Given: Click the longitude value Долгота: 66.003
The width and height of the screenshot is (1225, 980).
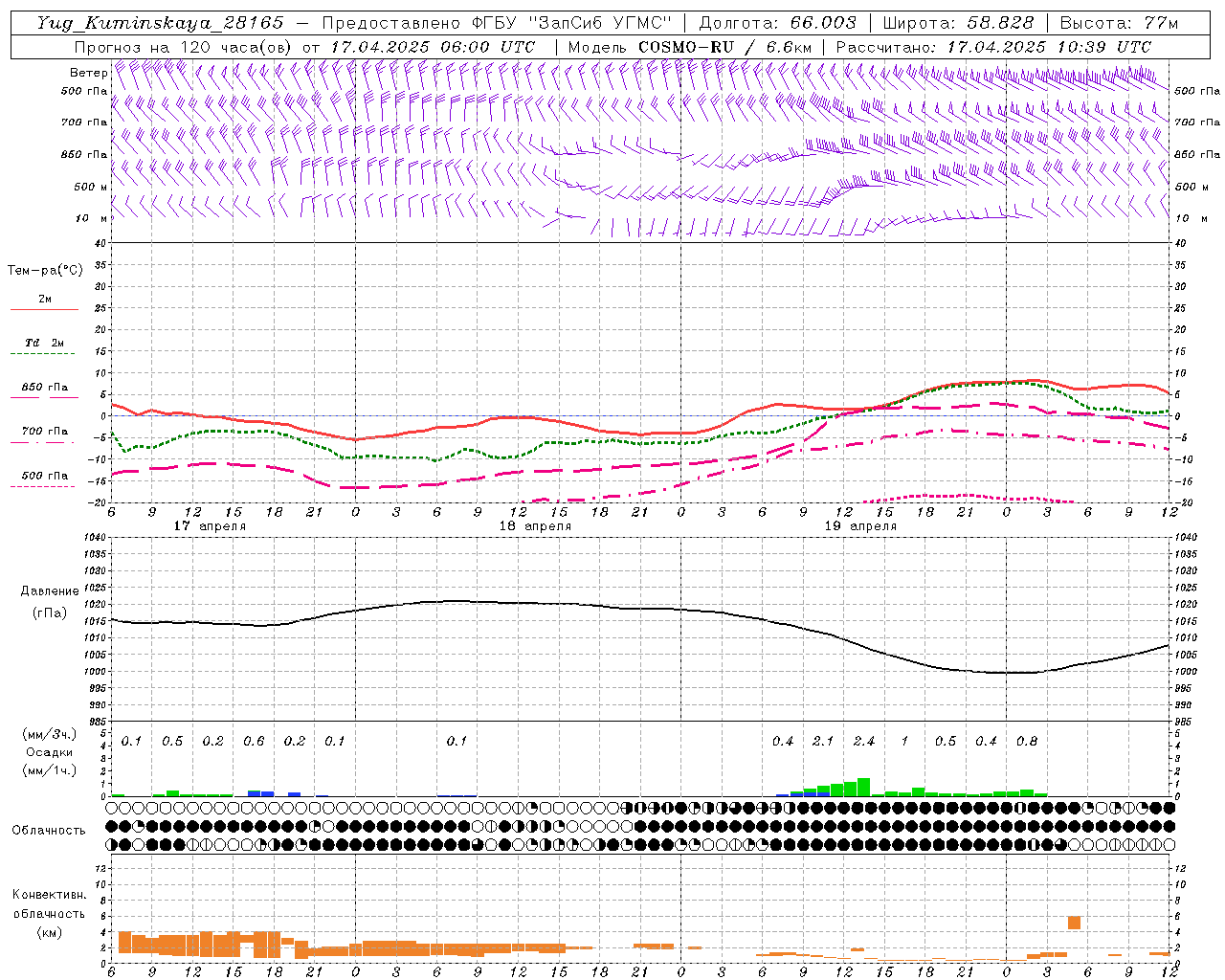Looking at the screenshot, I should tap(777, 23).
